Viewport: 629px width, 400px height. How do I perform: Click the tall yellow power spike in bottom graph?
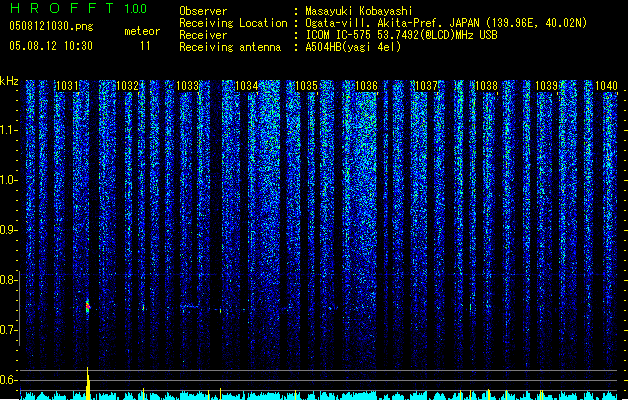[x=88, y=383]
